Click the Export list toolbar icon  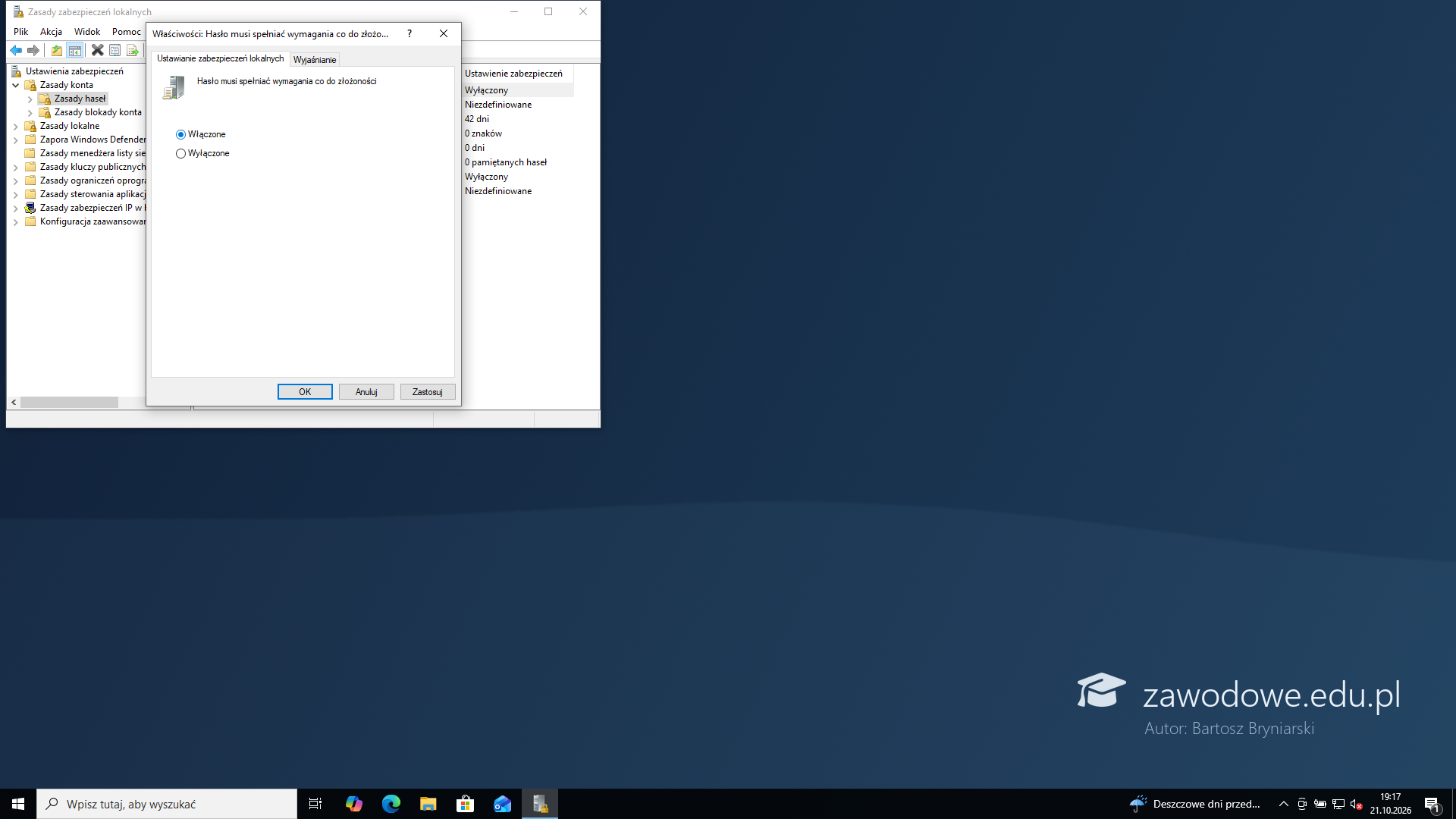(133, 50)
